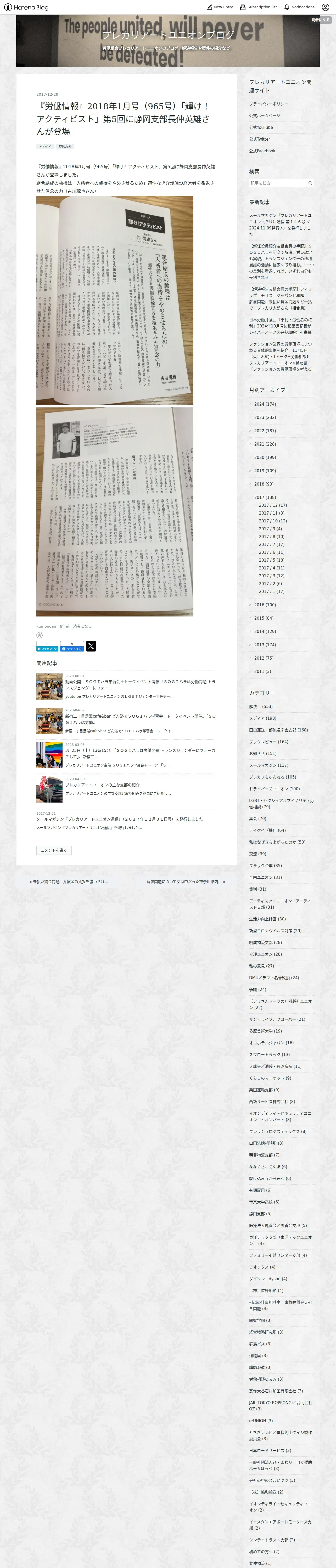Image resolution: width=336 pixels, height=1568 pixels.
Task: Open the 公式Facebook link
Action: point(262,151)
